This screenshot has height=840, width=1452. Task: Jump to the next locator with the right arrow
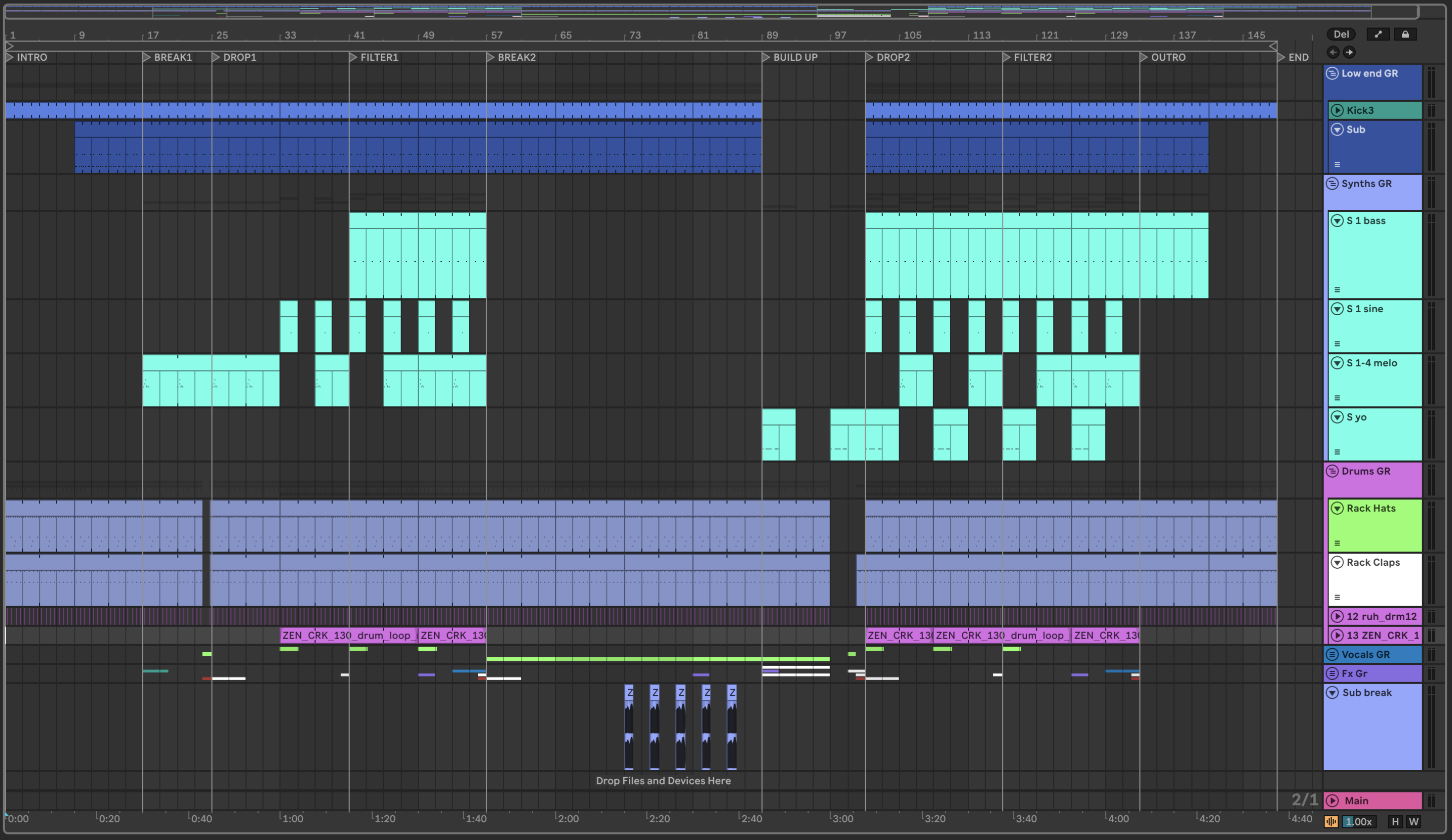click(x=1349, y=53)
